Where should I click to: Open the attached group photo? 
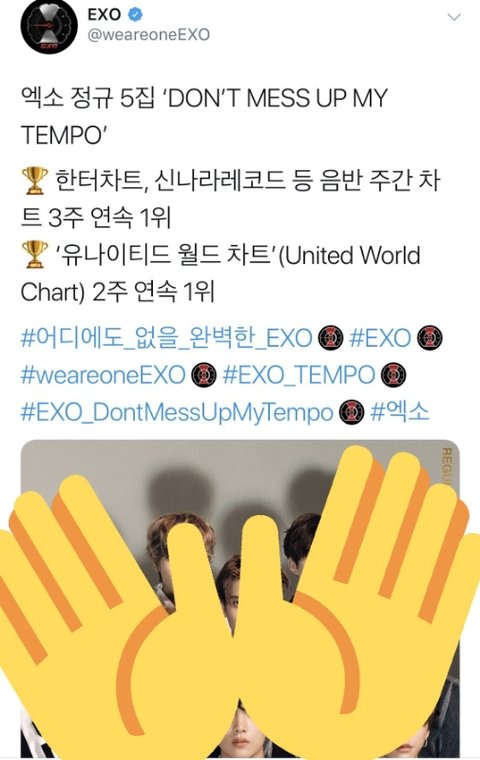click(240, 599)
